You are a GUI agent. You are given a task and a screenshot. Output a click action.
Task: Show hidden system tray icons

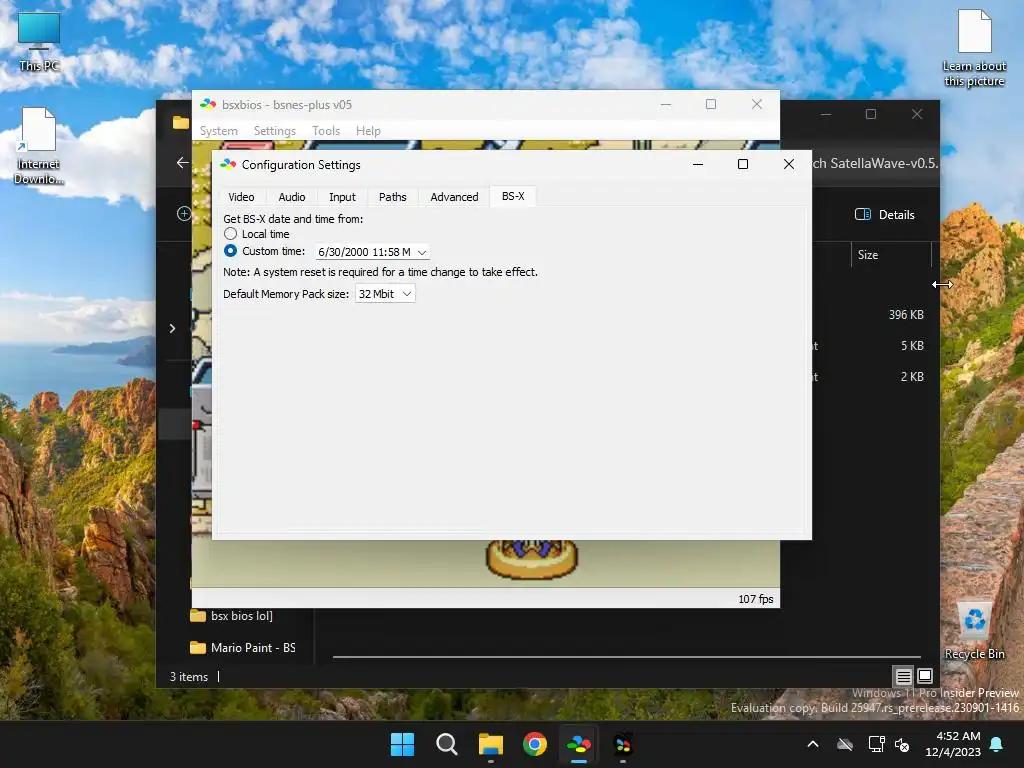point(813,744)
